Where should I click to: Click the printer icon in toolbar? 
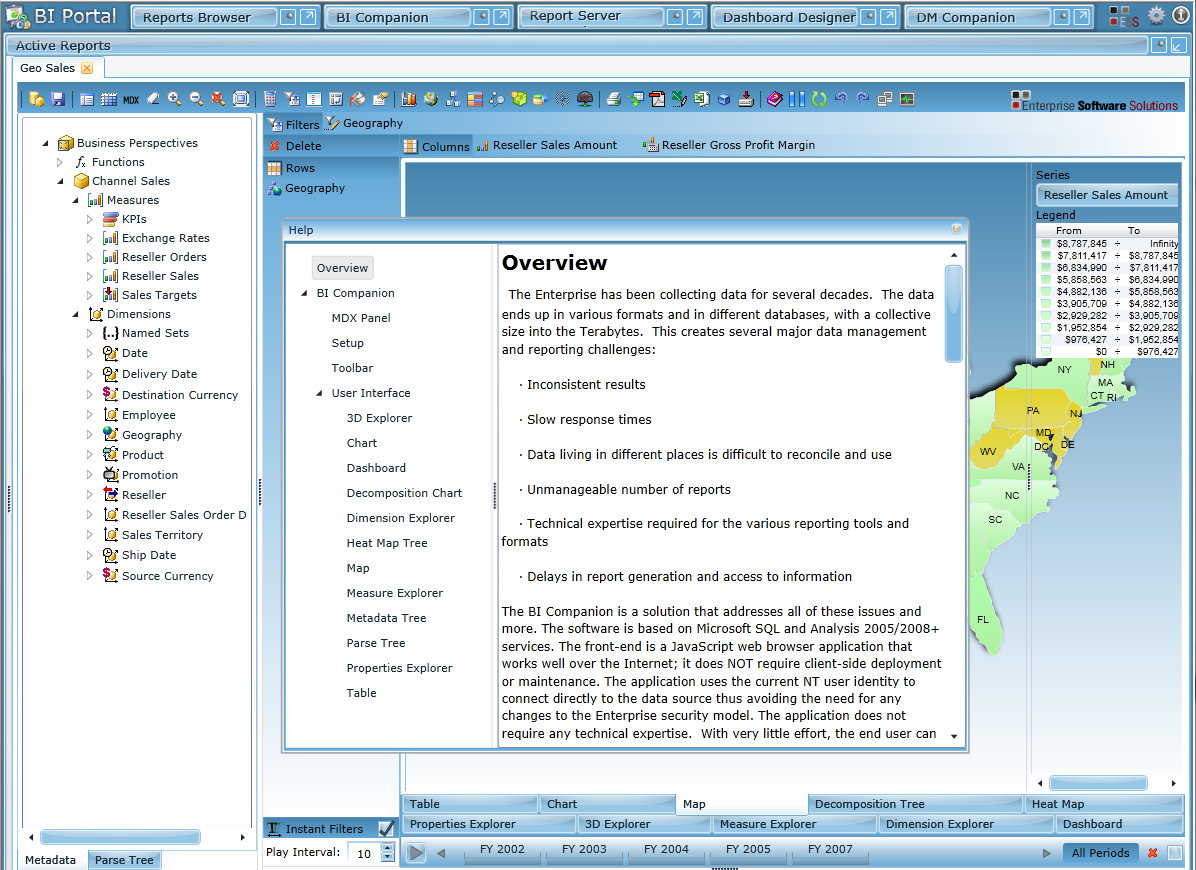pos(613,99)
